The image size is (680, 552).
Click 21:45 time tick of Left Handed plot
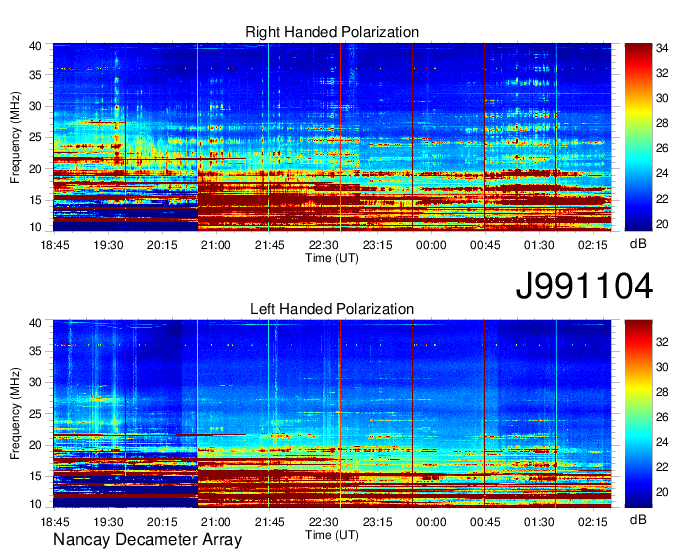pyautogui.click(x=269, y=522)
